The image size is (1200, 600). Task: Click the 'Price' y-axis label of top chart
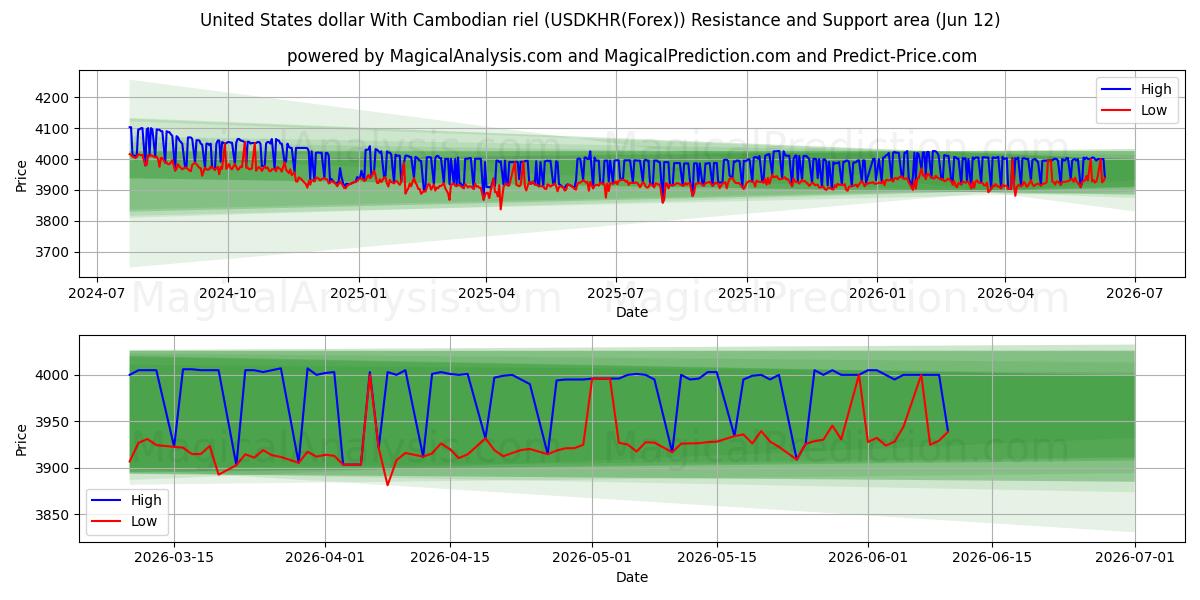(x=21, y=175)
